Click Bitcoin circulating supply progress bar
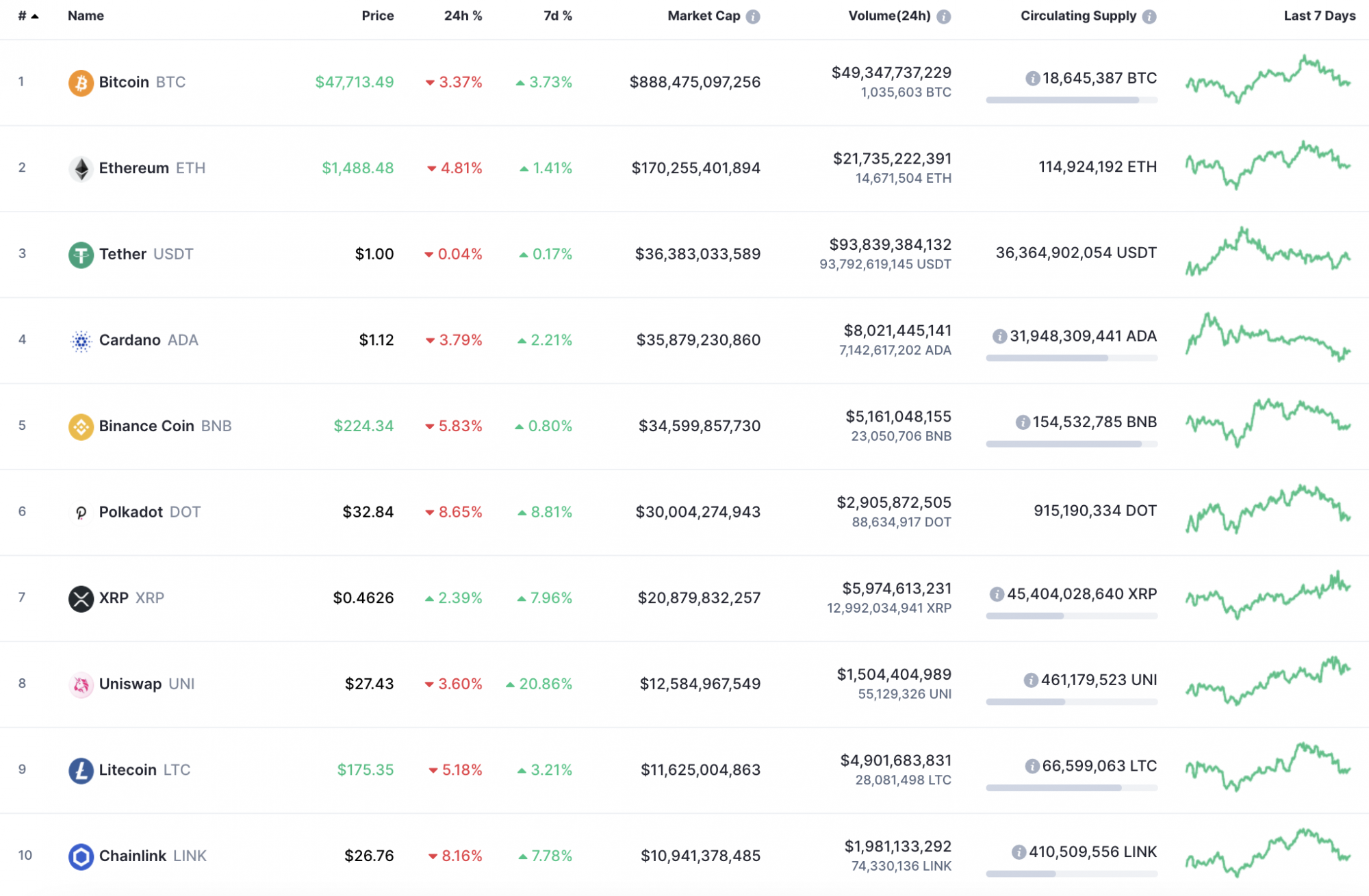The image size is (1369, 896). tap(1071, 101)
